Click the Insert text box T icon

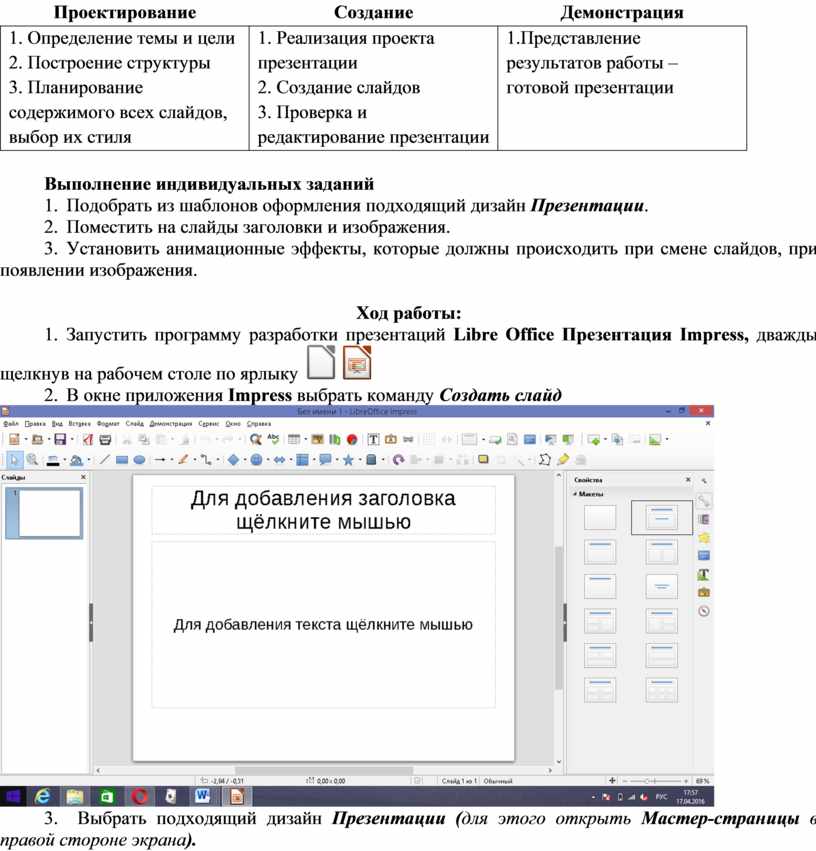373,440
